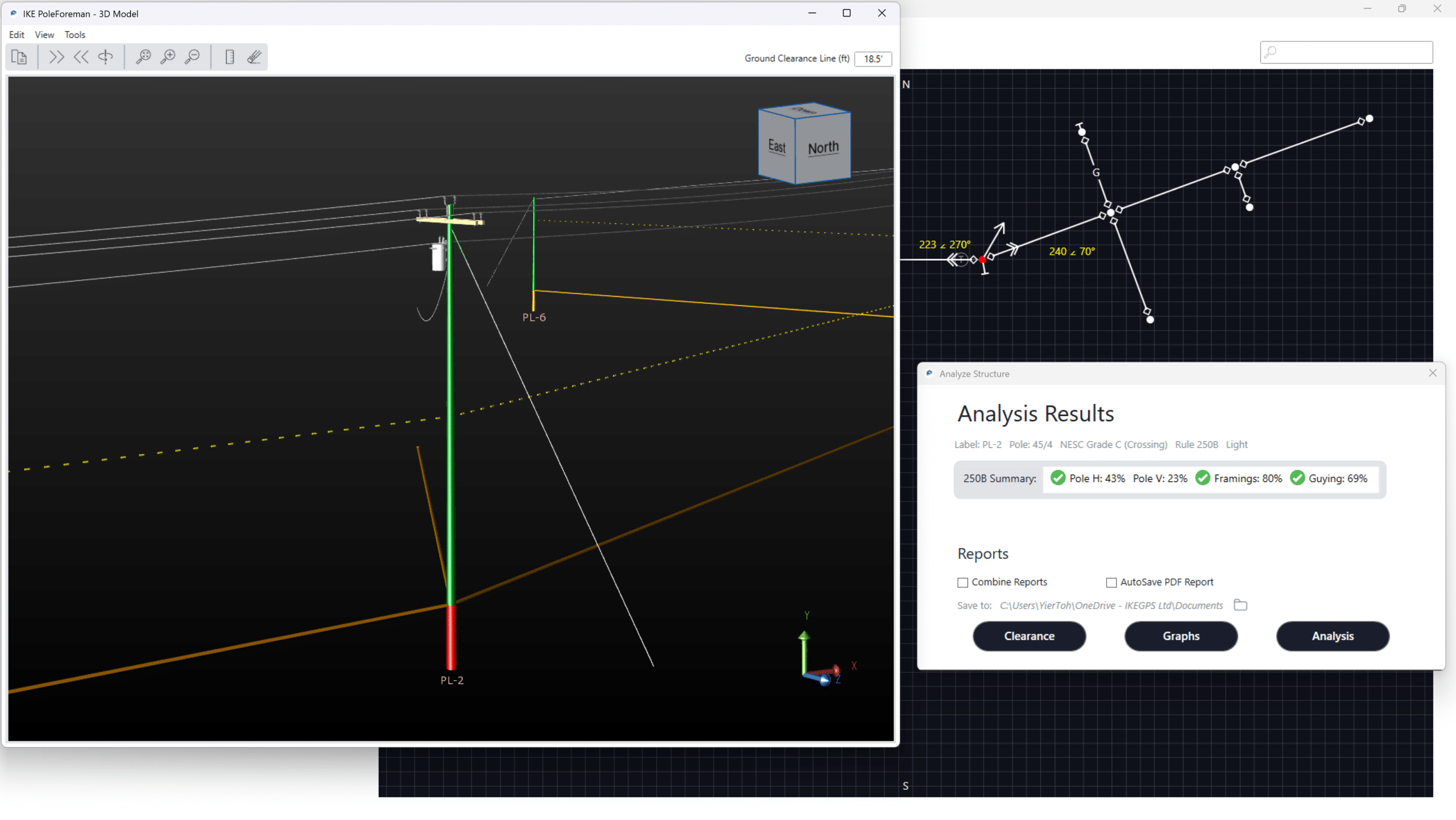
Task: Click the search magnifier icon in main window
Action: click(x=1271, y=52)
